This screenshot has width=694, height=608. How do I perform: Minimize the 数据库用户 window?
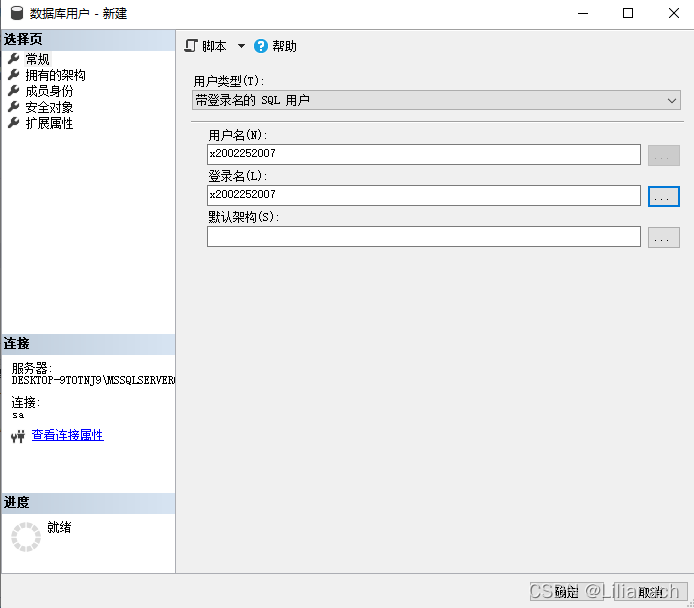(x=583, y=13)
